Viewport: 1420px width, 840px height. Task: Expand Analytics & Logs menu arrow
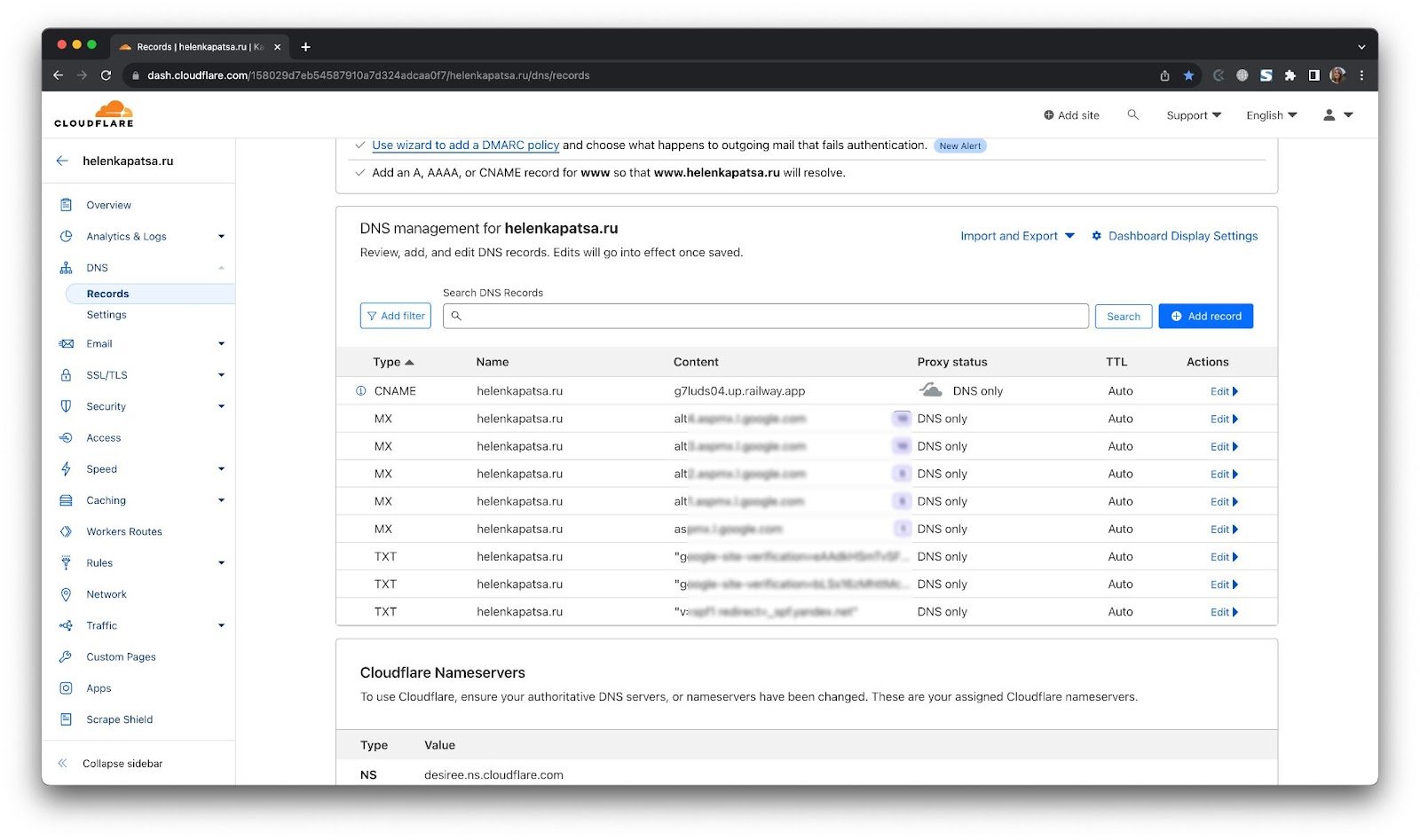click(x=221, y=236)
